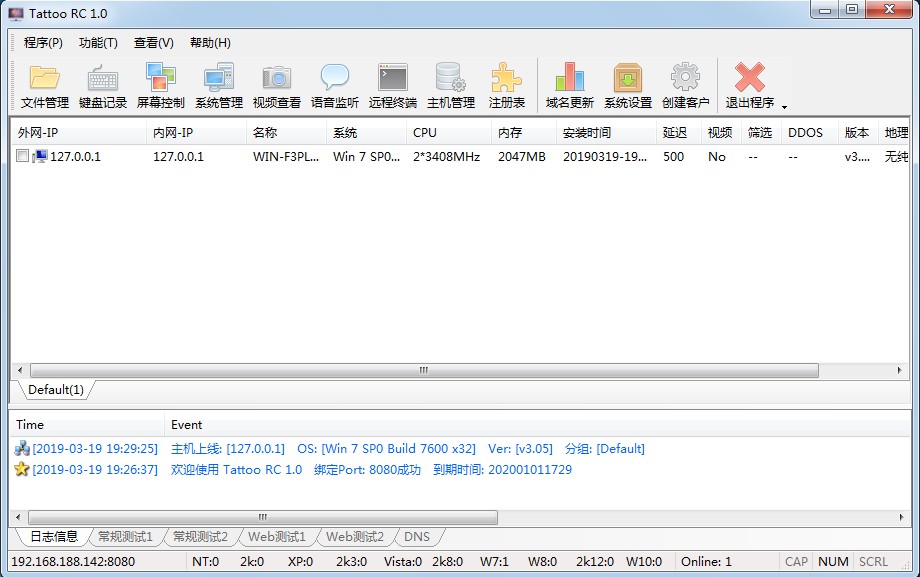Click the 20190319-19... install time cell
Image resolution: width=920 pixels, height=577 pixels.
point(605,157)
